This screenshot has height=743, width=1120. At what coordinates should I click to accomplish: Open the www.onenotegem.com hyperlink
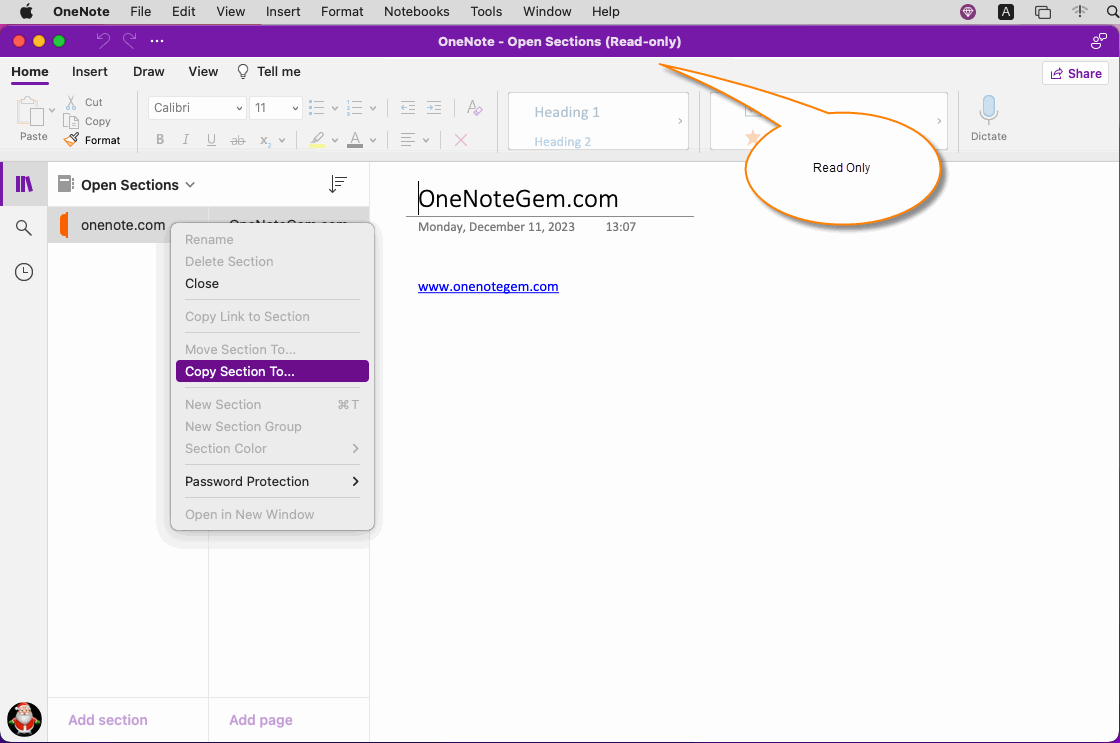(488, 287)
